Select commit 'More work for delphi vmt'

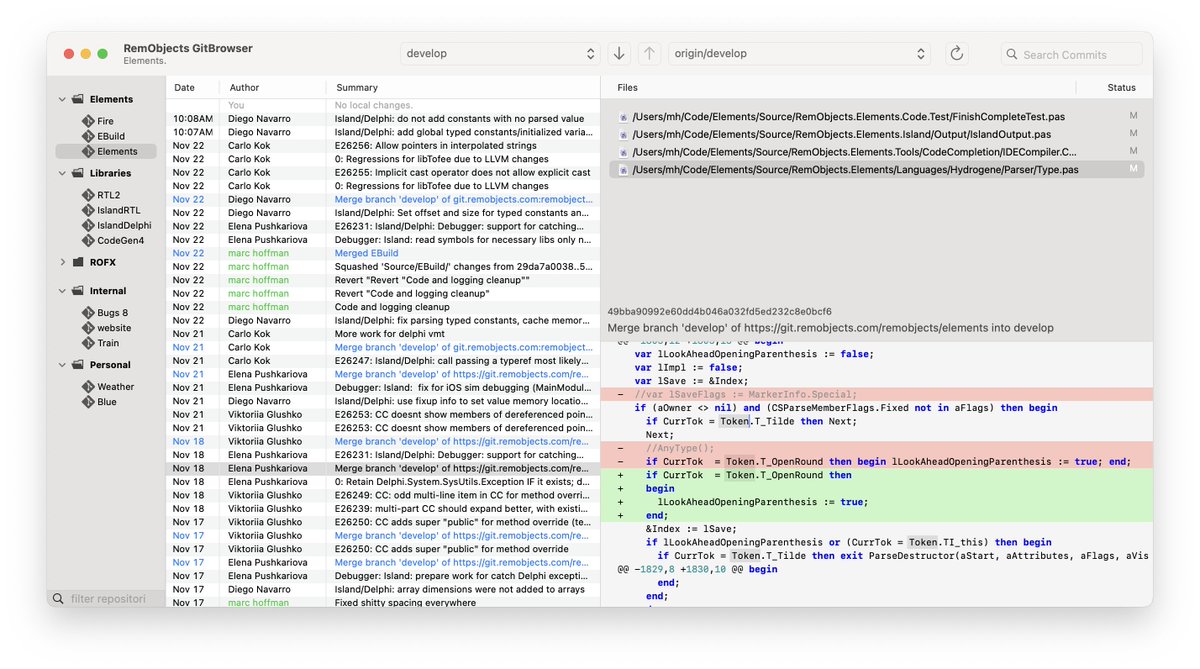pos(383,334)
